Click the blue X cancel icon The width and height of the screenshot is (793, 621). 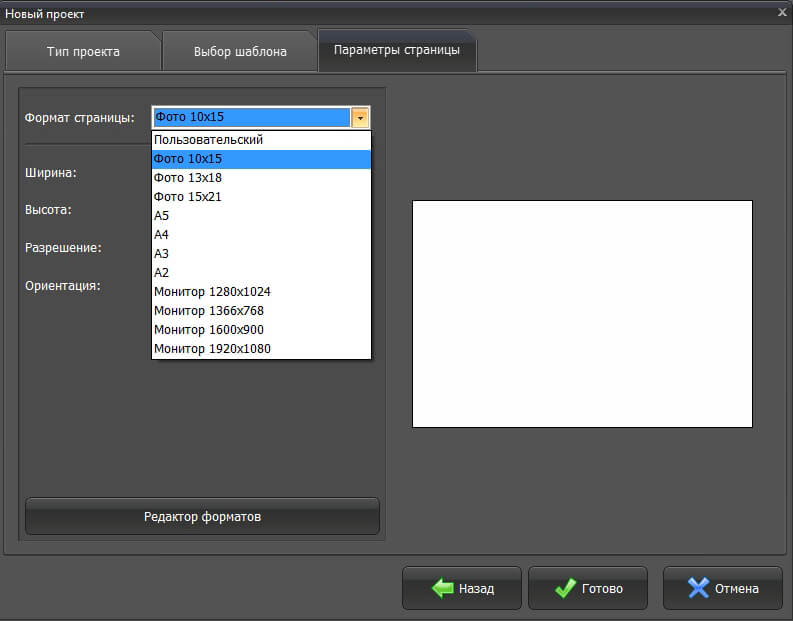tap(698, 588)
